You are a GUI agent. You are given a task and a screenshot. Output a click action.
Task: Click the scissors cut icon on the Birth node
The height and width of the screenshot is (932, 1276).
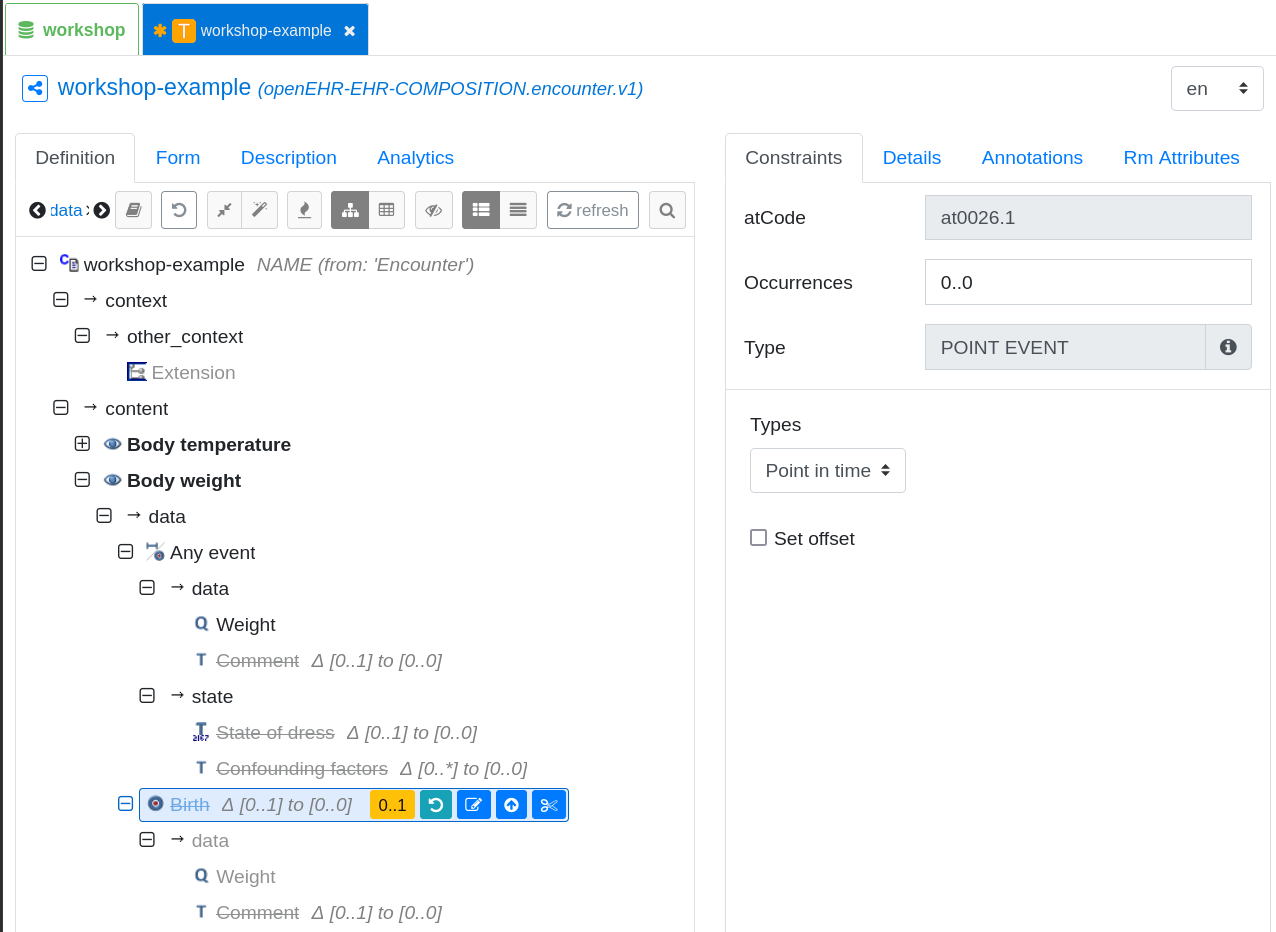tap(549, 804)
